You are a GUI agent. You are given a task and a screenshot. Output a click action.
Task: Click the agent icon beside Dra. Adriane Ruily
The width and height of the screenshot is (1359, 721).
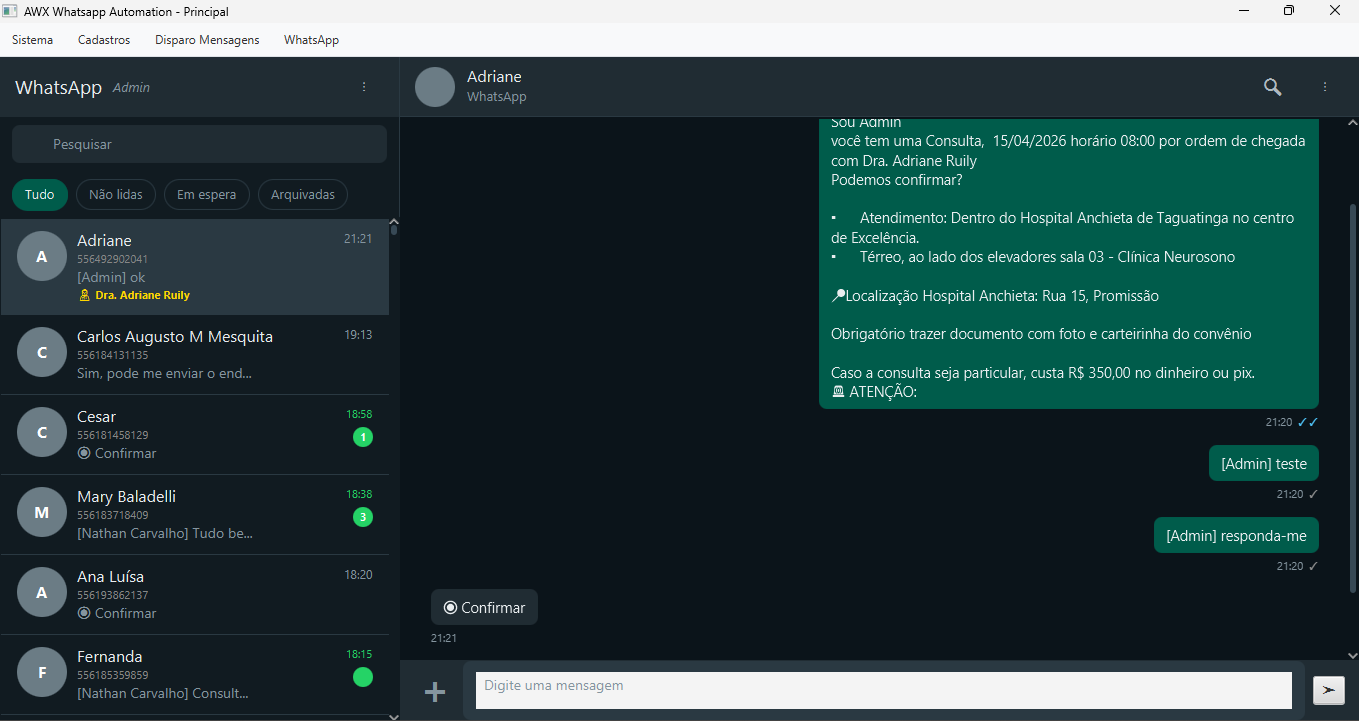coord(83,295)
